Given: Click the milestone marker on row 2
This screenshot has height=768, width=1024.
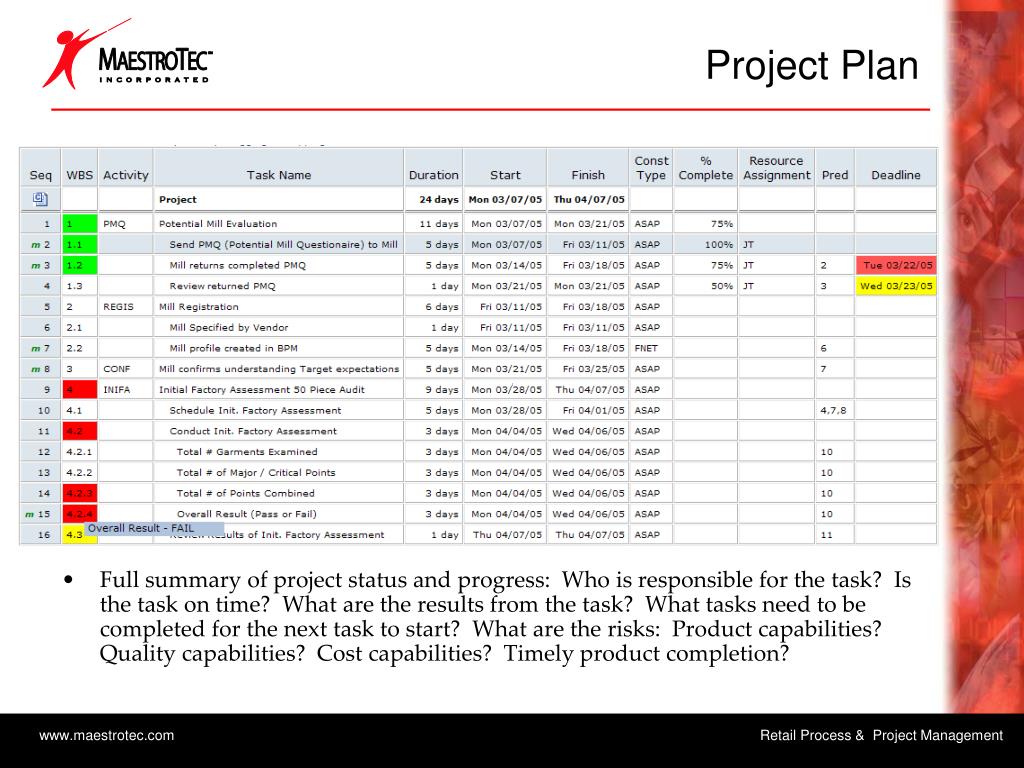Looking at the screenshot, I should [x=35, y=244].
